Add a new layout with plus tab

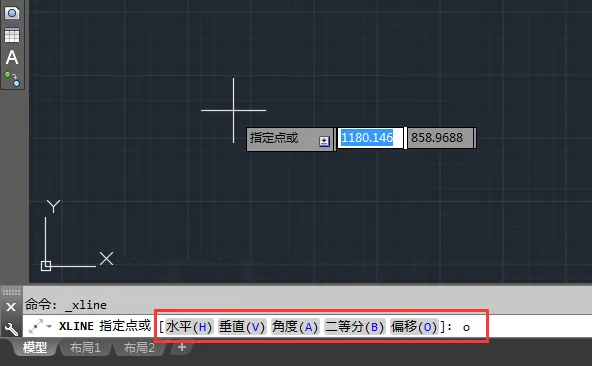[182, 347]
